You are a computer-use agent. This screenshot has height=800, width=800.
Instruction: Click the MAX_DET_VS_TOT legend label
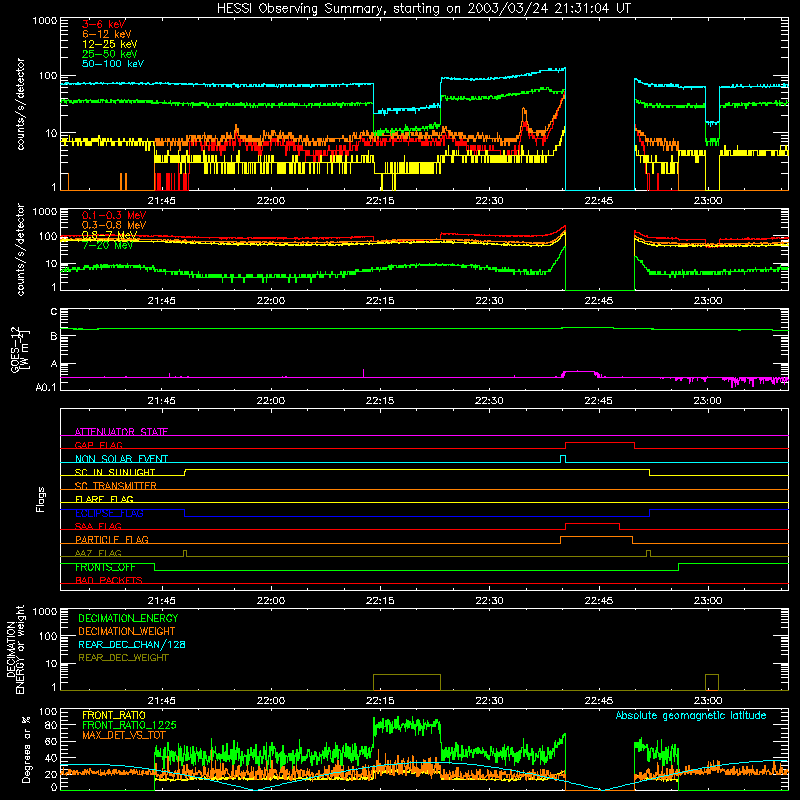[123, 735]
